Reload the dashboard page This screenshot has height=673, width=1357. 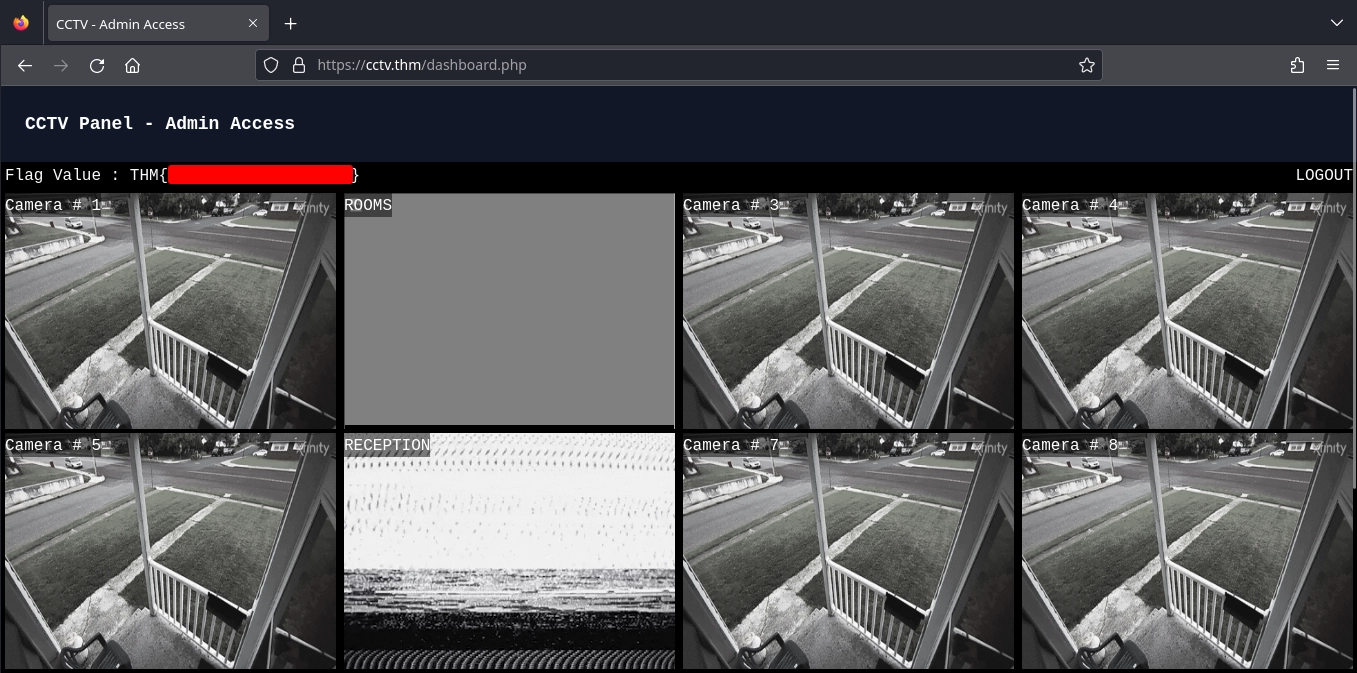(x=97, y=65)
